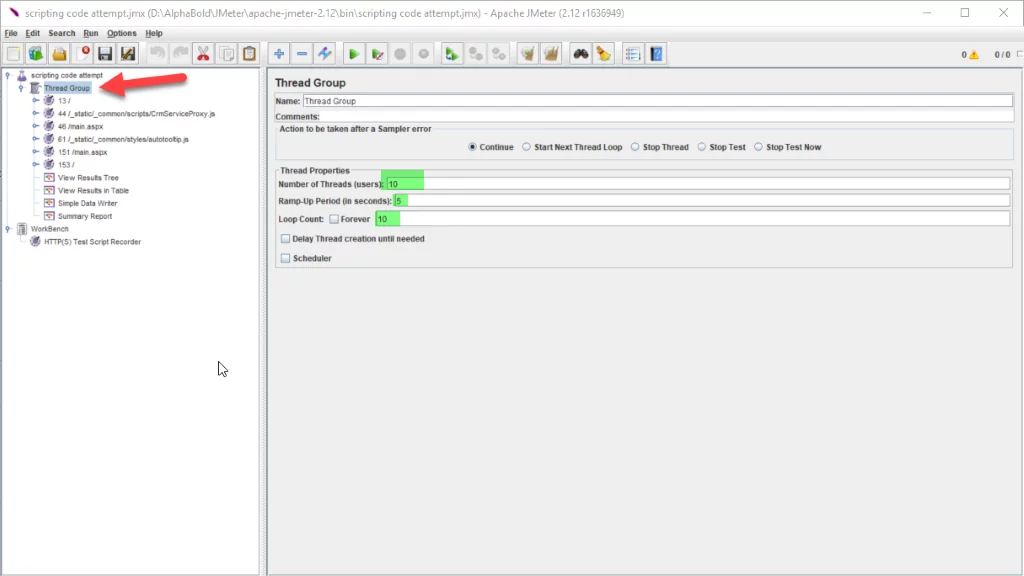Image resolution: width=1024 pixels, height=576 pixels.
Task: Open the Edit menu
Action: (x=33, y=33)
